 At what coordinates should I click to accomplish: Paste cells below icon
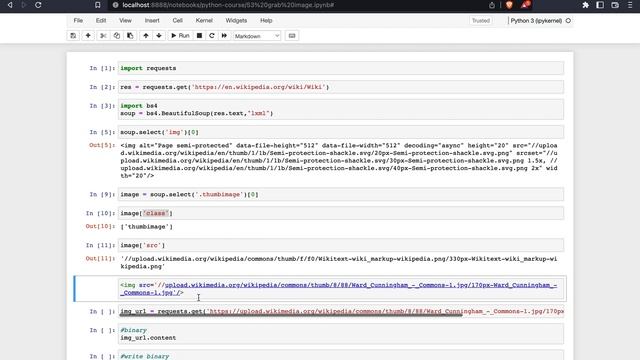click(x=130, y=36)
